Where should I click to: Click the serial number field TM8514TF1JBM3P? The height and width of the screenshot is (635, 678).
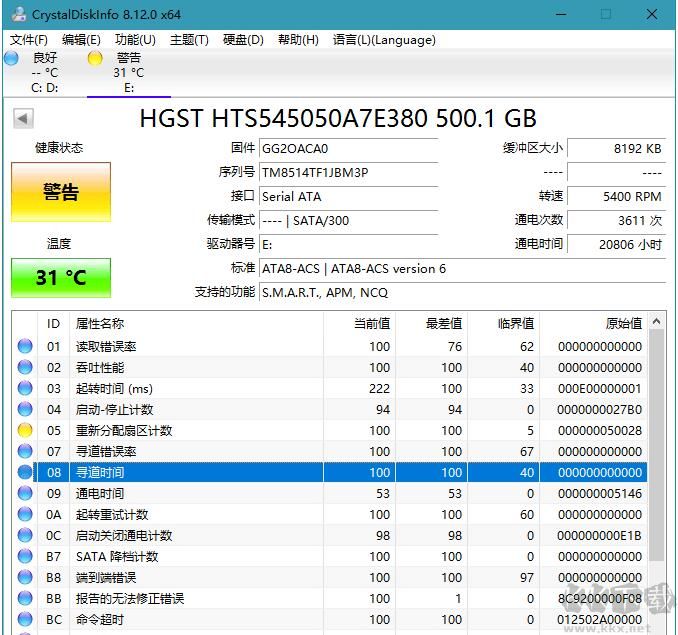347,172
